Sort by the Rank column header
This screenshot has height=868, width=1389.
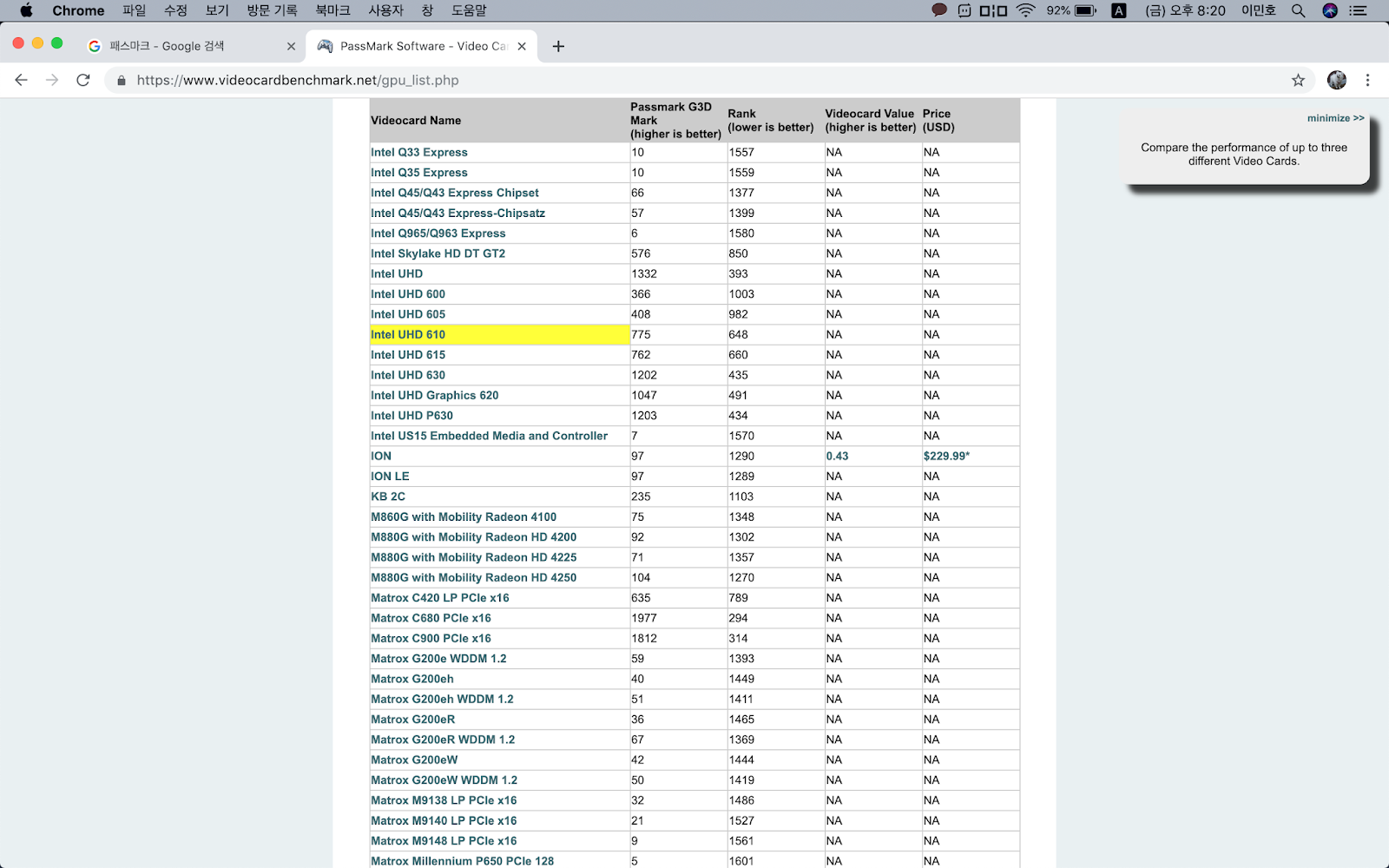(x=771, y=121)
